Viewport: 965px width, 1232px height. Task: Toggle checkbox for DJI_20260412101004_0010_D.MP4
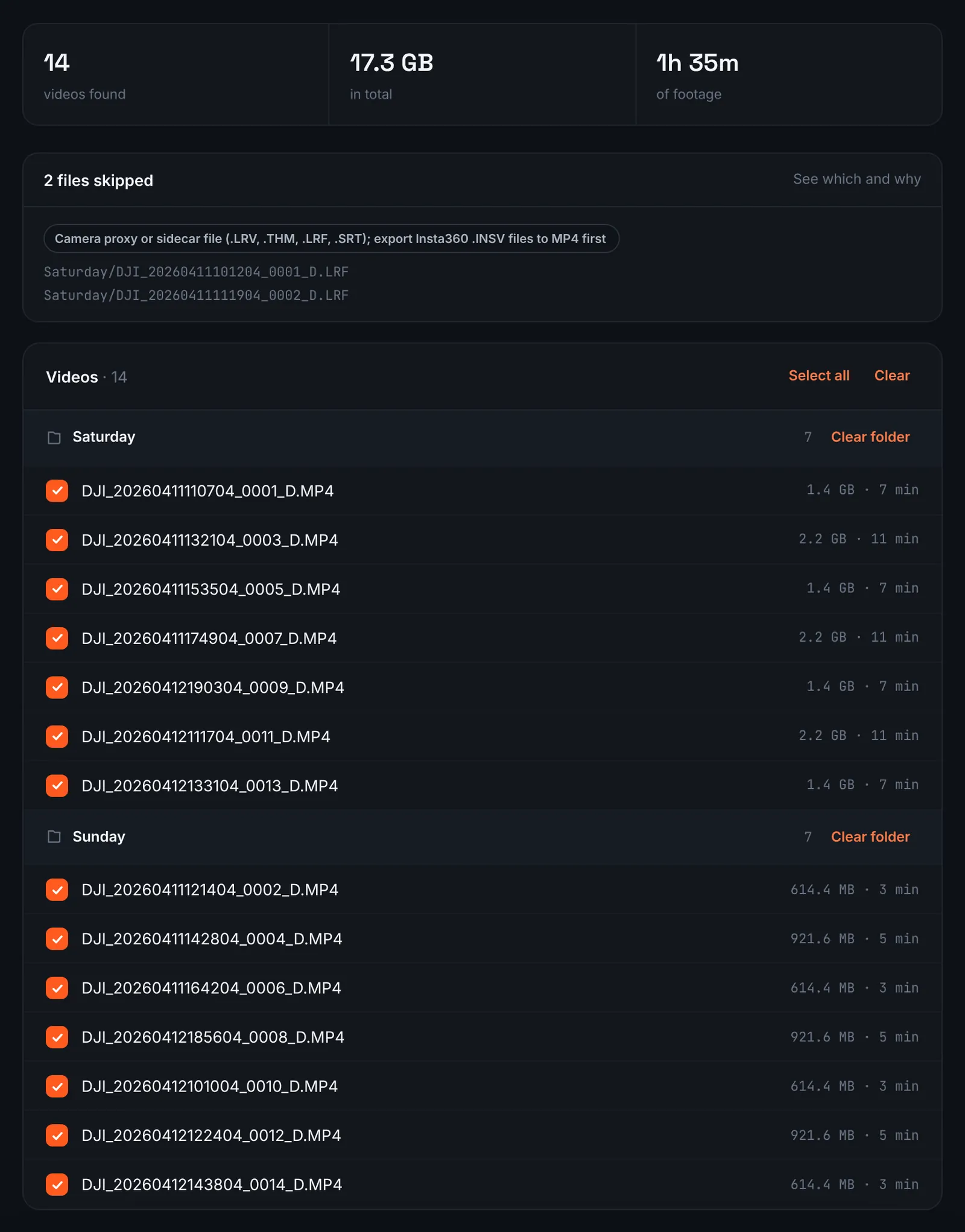pos(57,1086)
